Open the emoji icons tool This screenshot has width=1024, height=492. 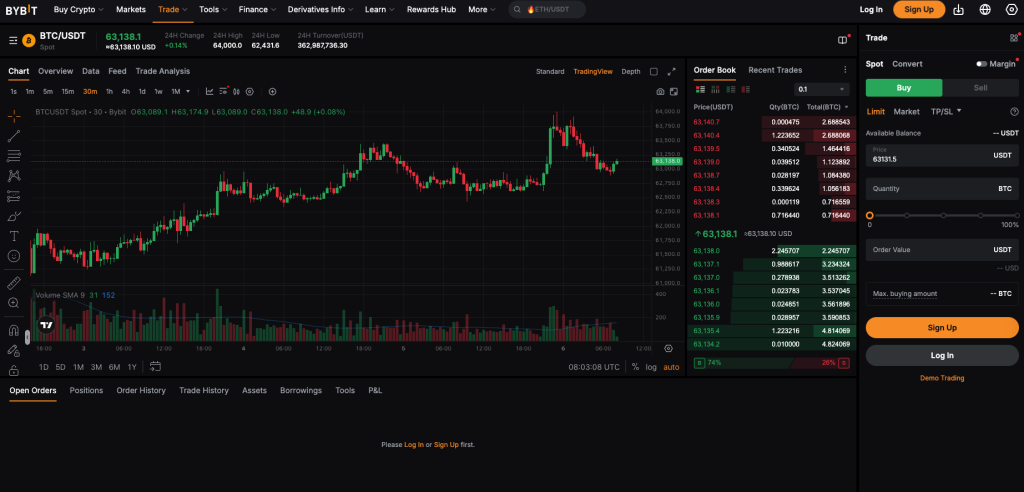(x=14, y=256)
